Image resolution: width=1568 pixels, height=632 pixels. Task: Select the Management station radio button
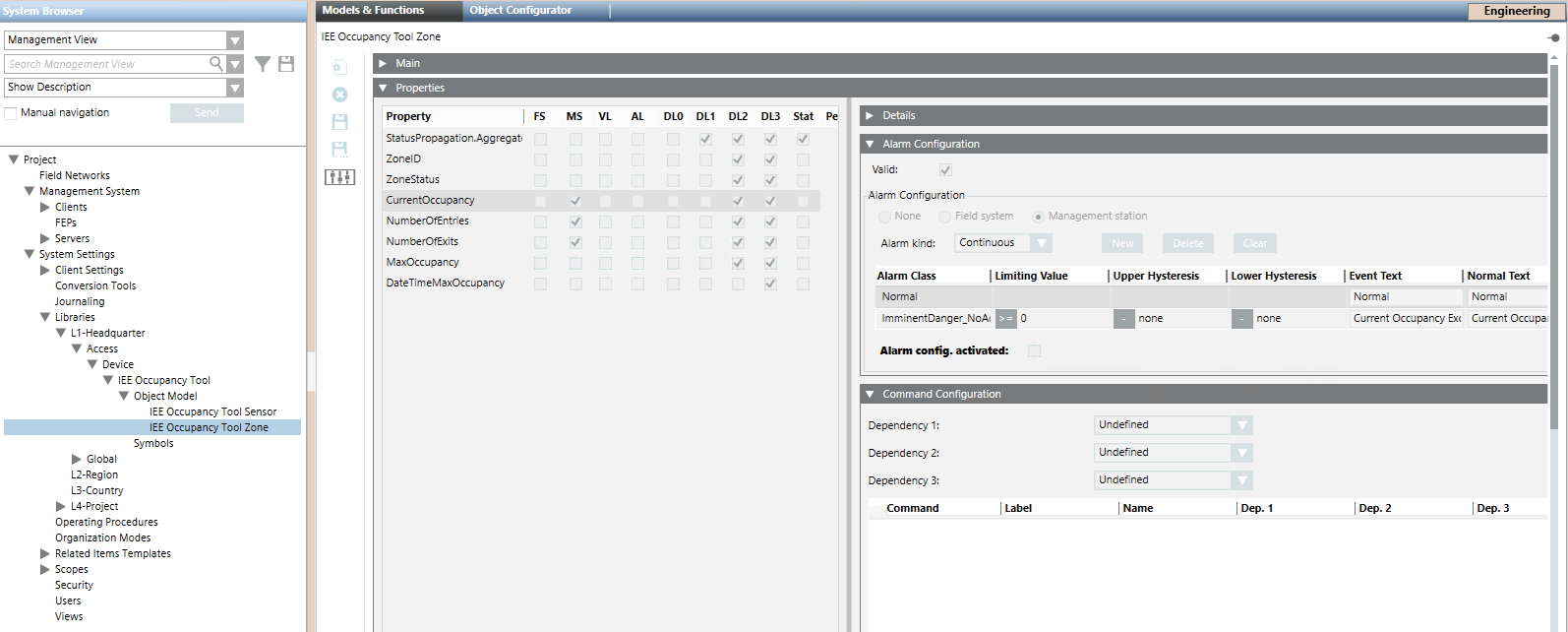tap(1038, 217)
